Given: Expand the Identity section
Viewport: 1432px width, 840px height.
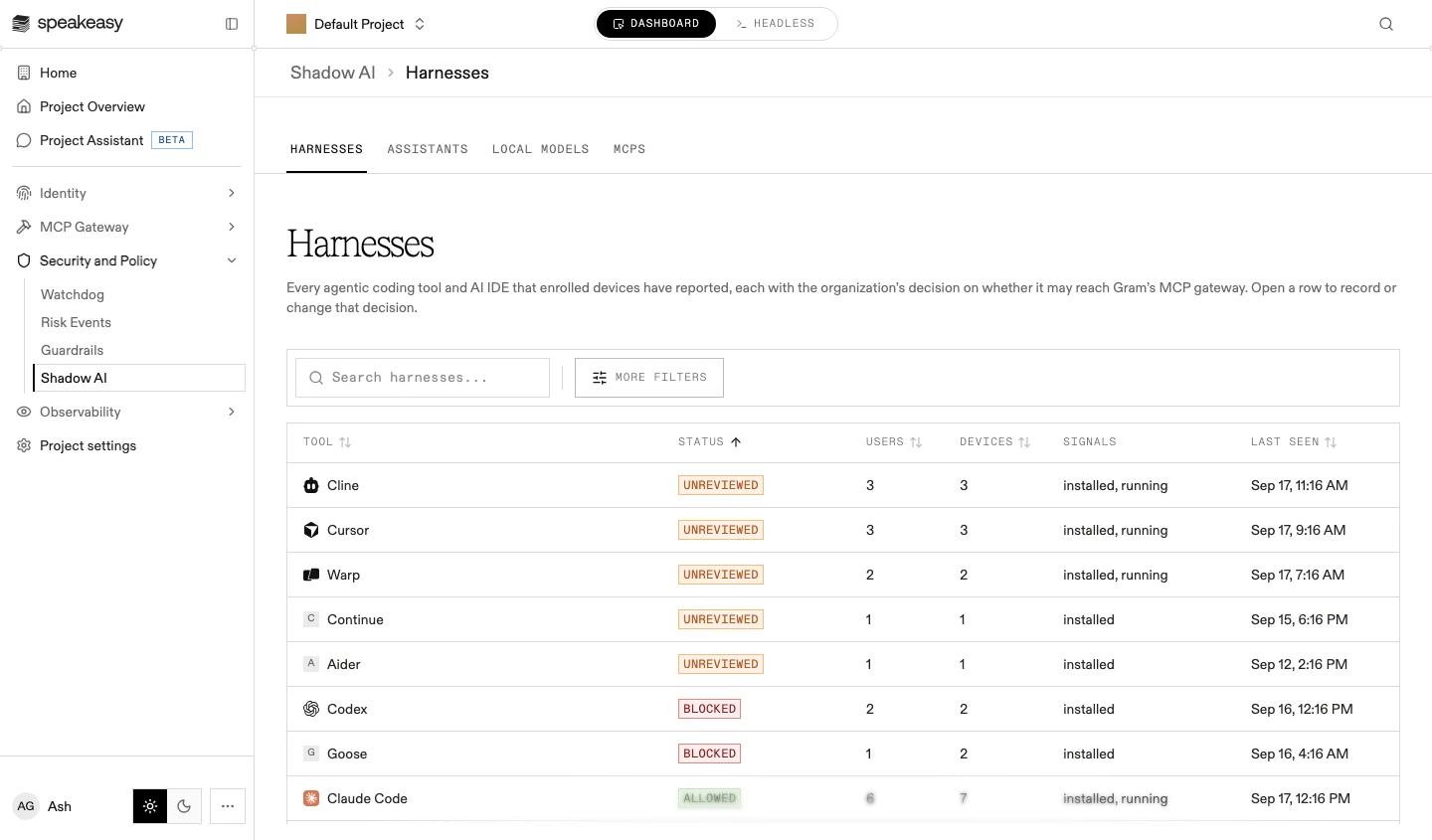Looking at the screenshot, I should tap(232, 193).
